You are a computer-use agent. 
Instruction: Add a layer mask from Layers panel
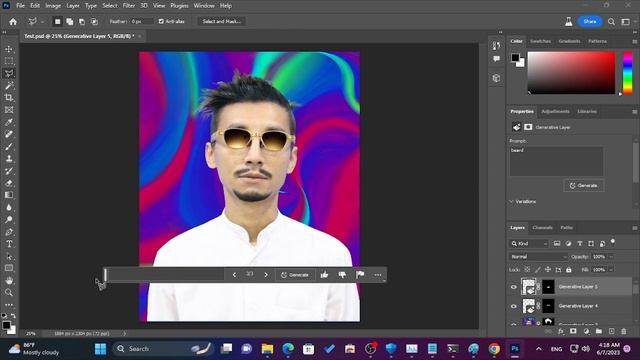573,331
